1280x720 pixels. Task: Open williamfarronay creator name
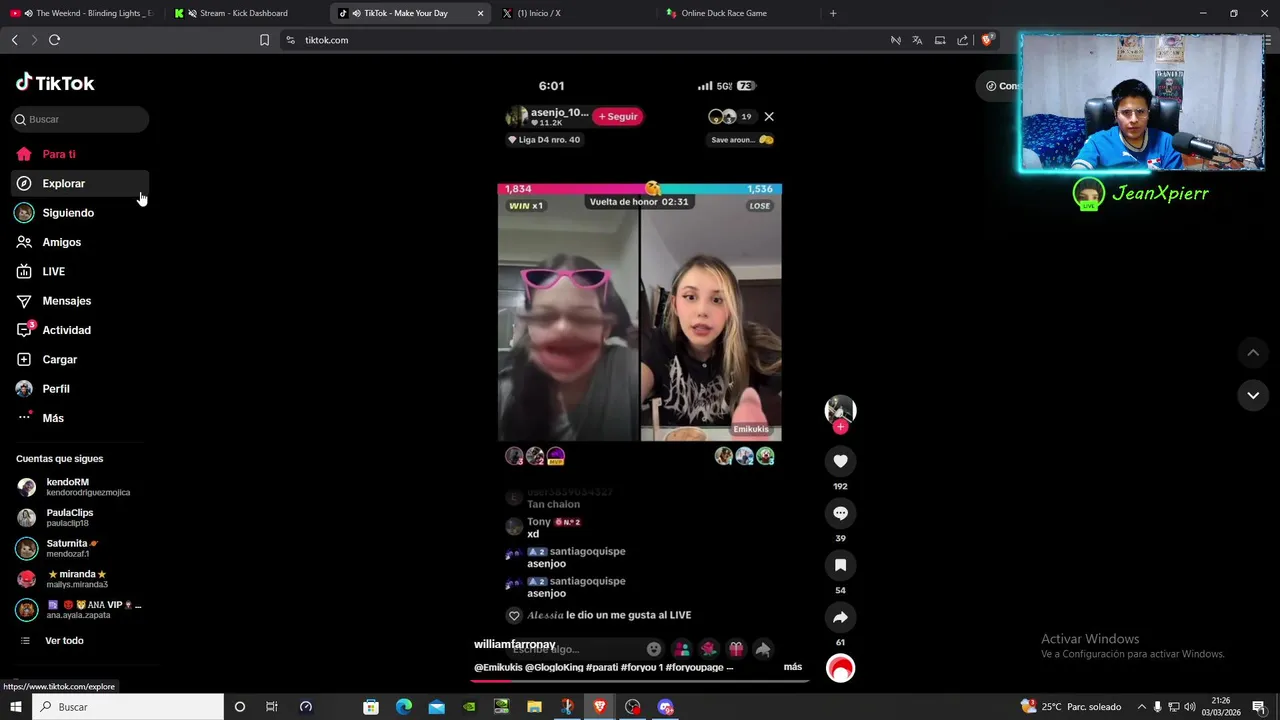(515, 644)
